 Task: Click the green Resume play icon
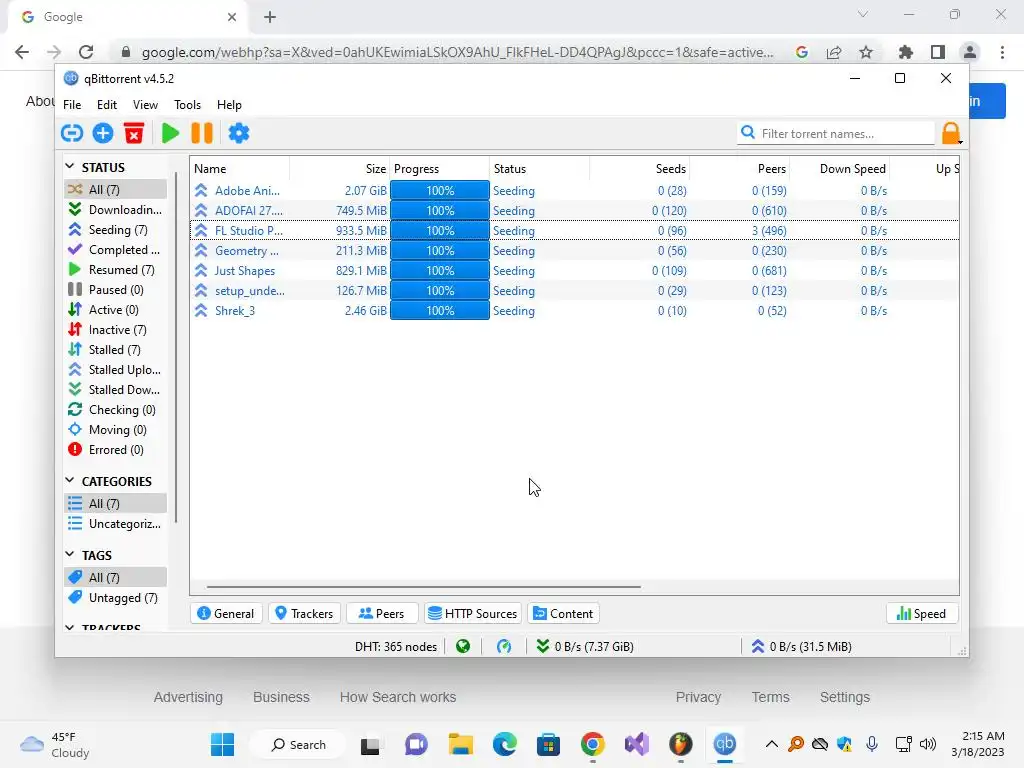(x=170, y=133)
